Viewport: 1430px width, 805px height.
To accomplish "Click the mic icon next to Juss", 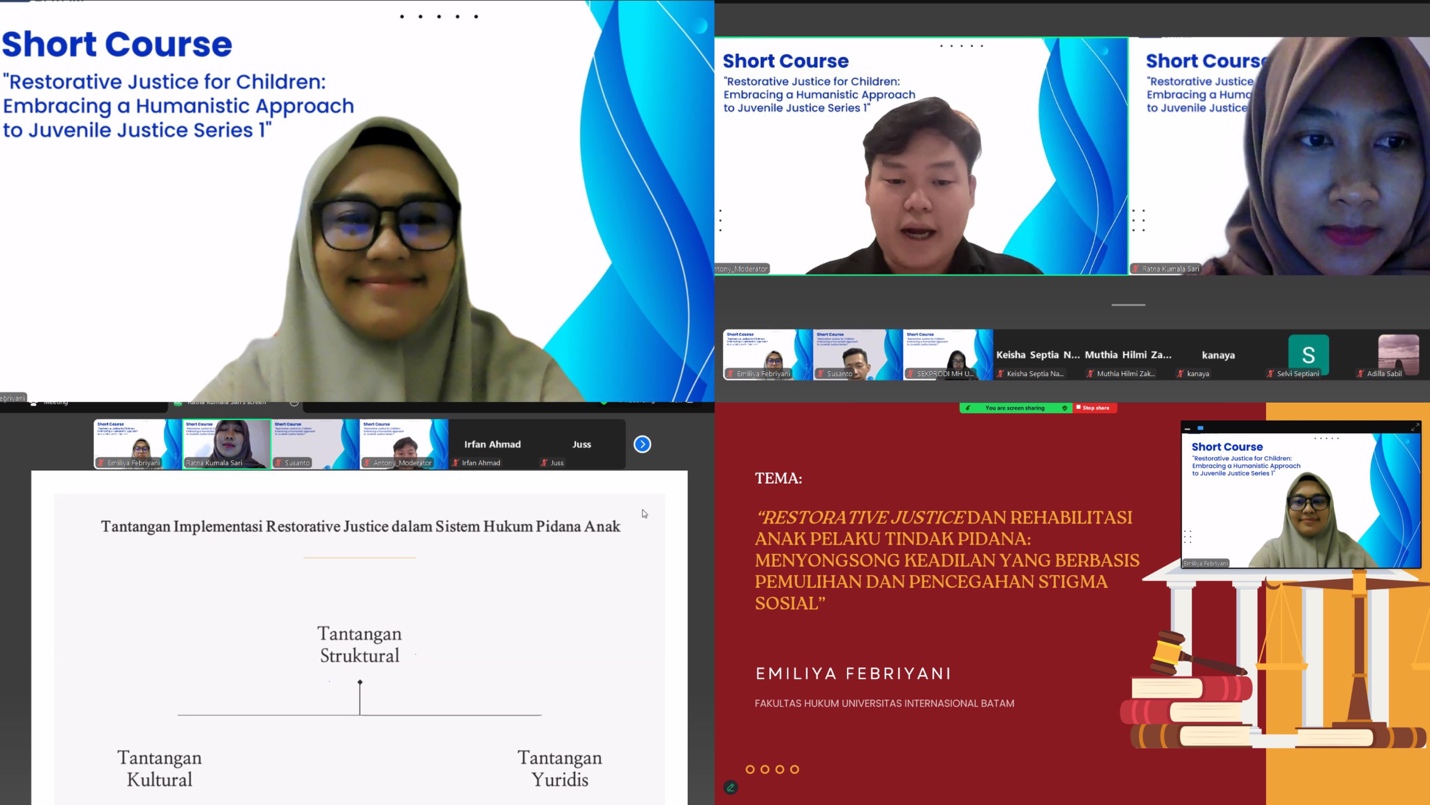I will pos(544,461).
